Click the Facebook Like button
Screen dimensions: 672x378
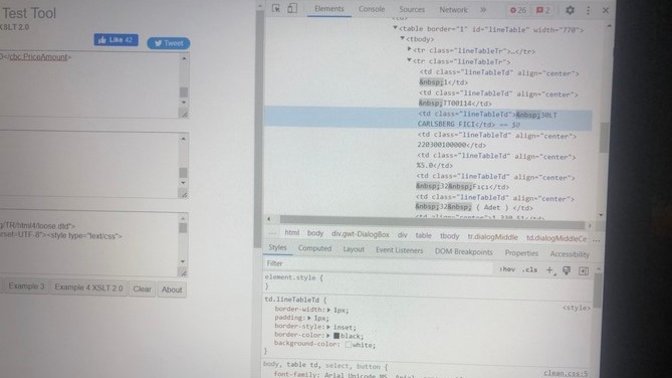(x=116, y=40)
